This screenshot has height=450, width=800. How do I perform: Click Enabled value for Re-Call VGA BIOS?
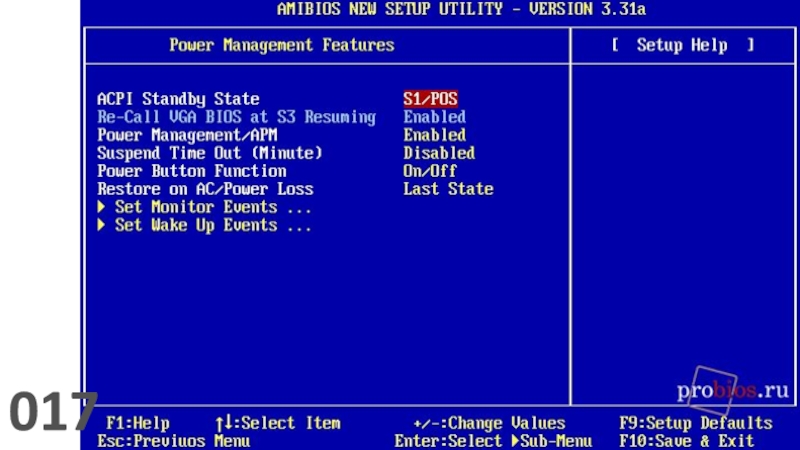(434, 117)
